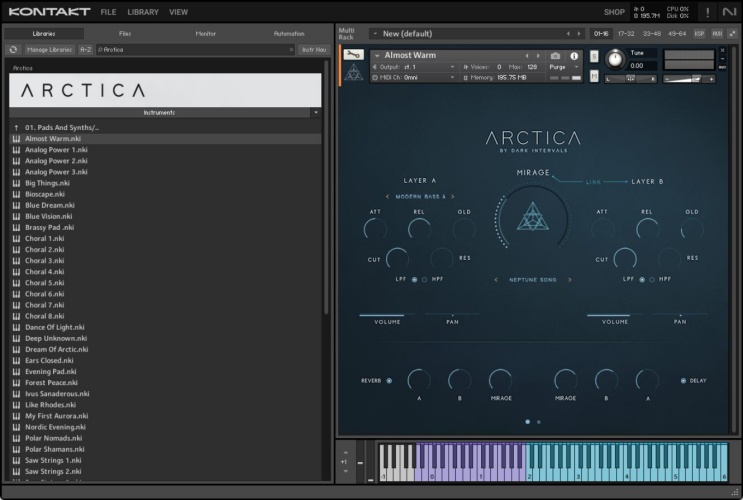Switch to the Files tab
Image resolution: width=743 pixels, height=500 pixels.
[124, 33]
